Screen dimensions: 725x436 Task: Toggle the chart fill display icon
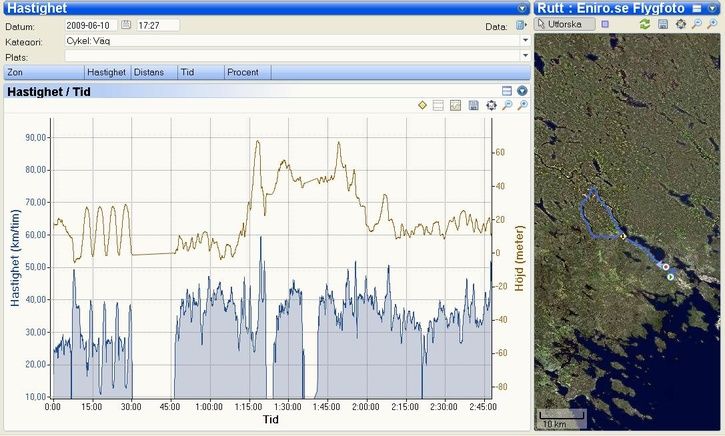pos(456,105)
